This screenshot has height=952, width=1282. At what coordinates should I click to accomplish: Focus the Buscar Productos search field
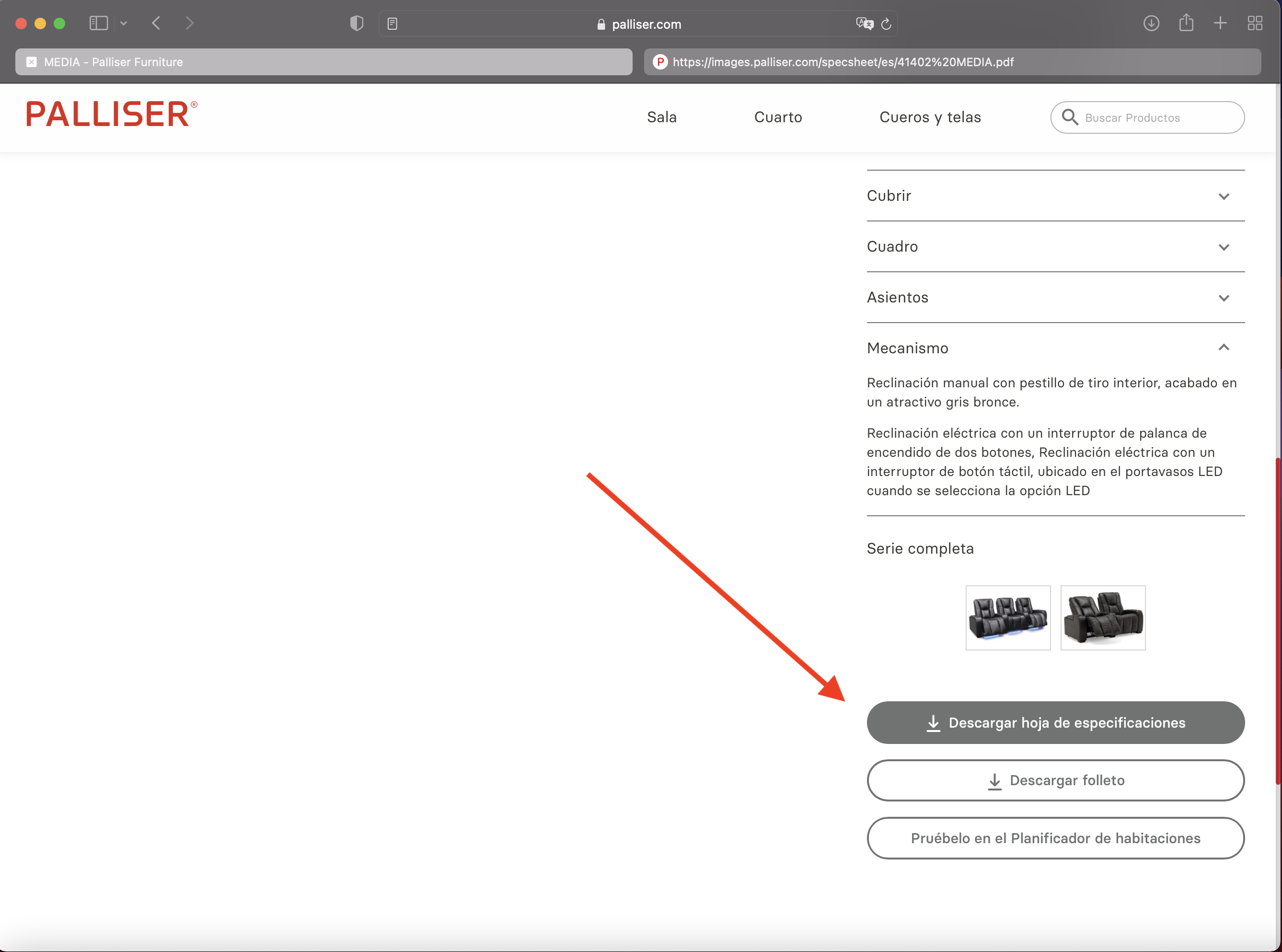(x=1147, y=117)
